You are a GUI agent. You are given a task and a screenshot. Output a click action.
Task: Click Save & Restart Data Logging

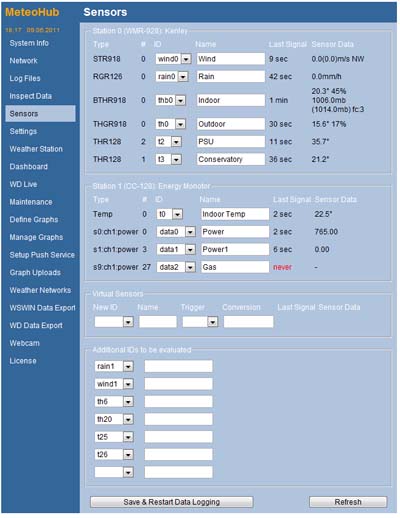tap(172, 502)
